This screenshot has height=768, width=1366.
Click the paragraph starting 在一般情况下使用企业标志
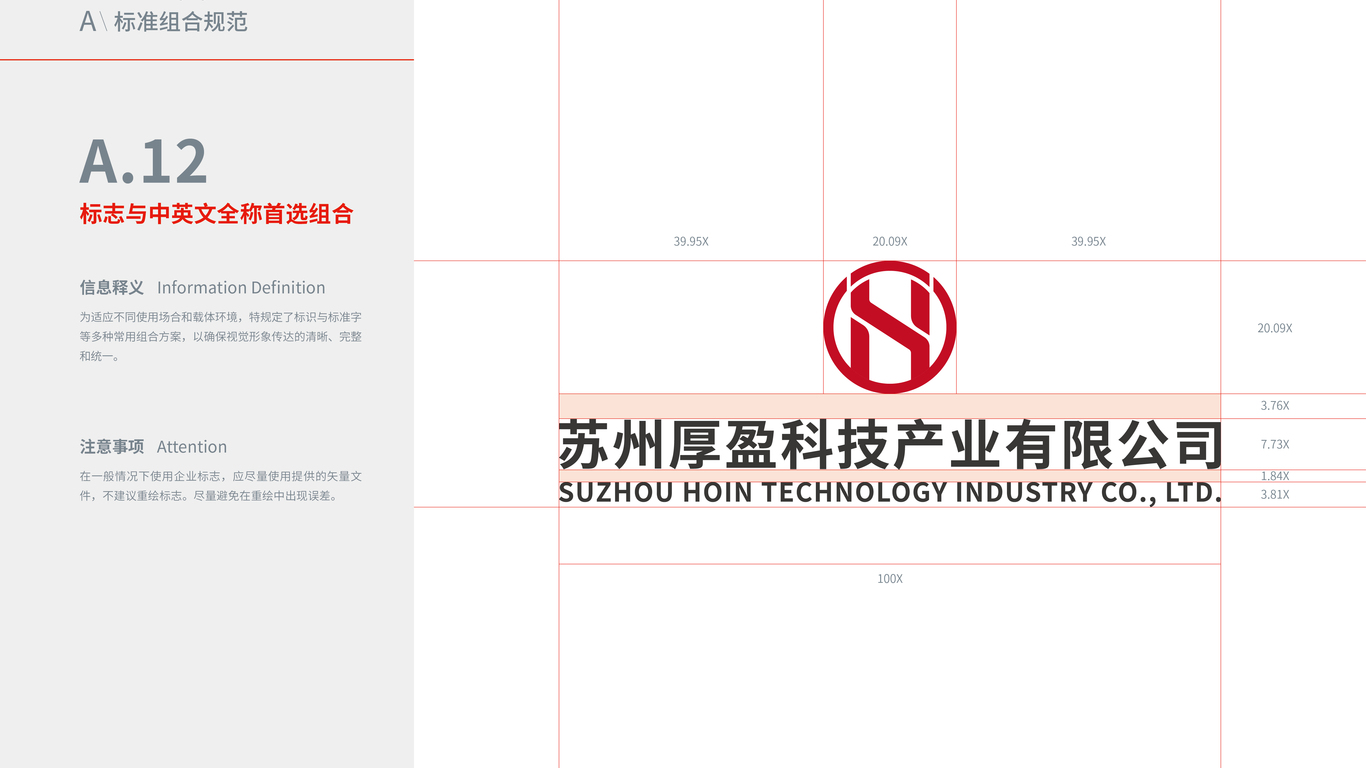(x=221, y=486)
